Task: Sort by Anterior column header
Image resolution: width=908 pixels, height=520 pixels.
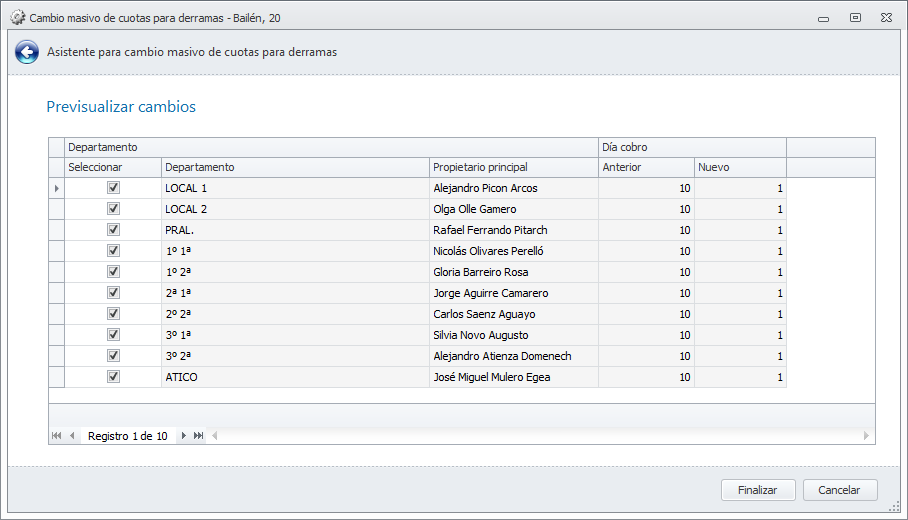Action: coord(646,167)
